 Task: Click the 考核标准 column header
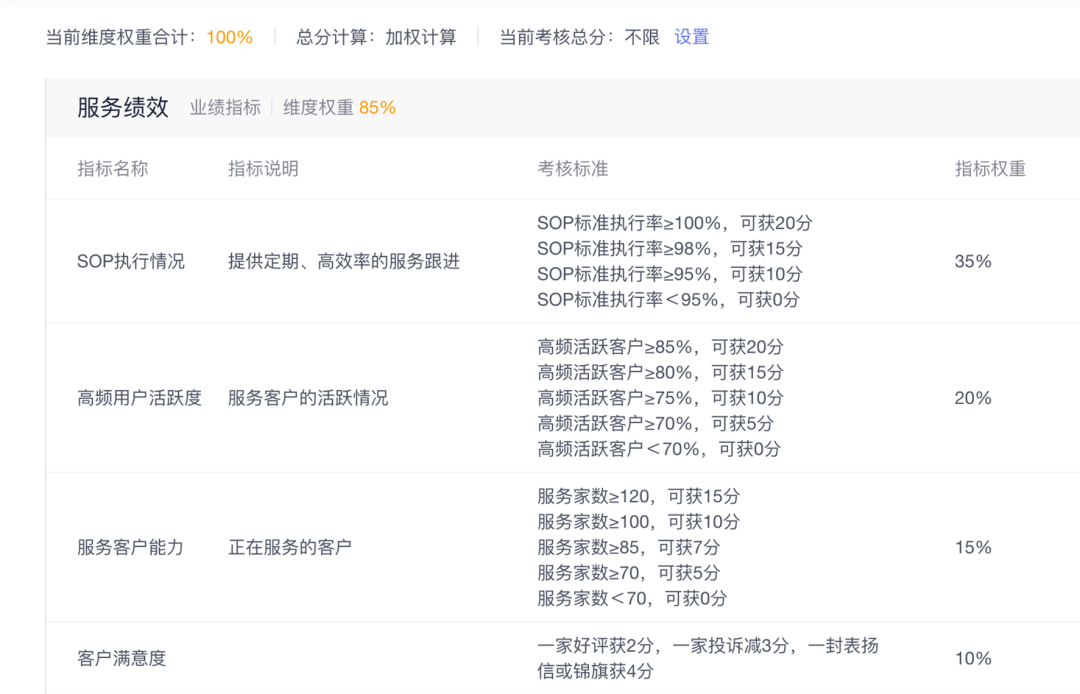572,169
